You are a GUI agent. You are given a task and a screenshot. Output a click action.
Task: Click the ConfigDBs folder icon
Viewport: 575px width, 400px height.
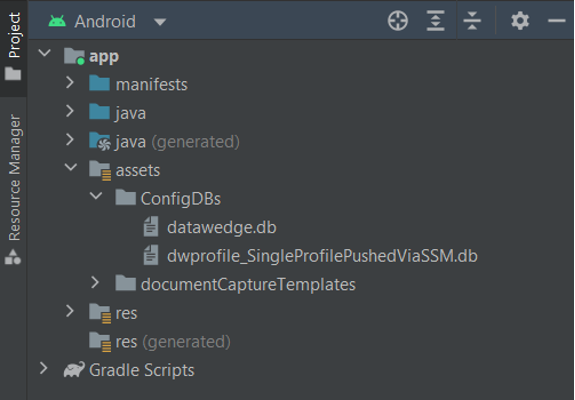tap(125, 198)
